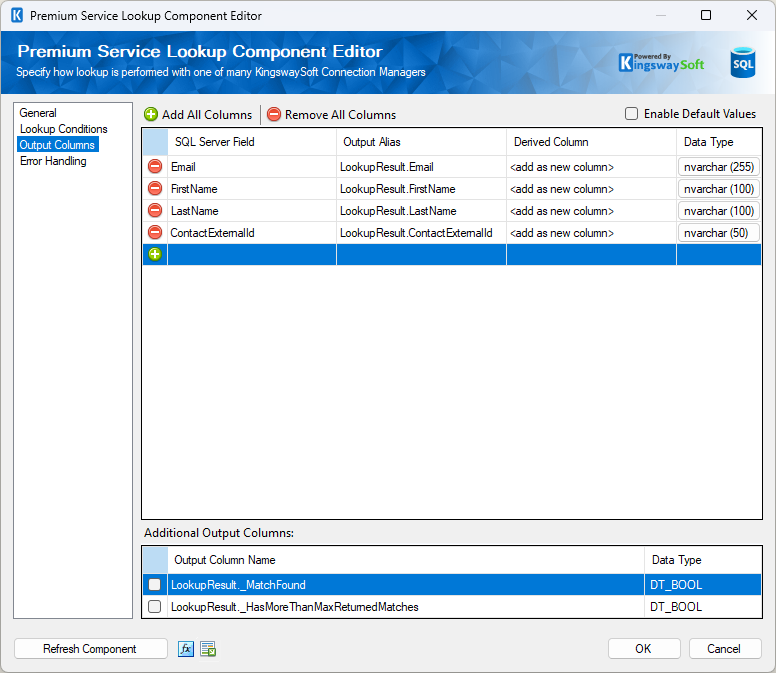Edit the LookupResult.ContactExternalId output alias
The height and width of the screenshot is (673, 776).
[x=421, y=233]
